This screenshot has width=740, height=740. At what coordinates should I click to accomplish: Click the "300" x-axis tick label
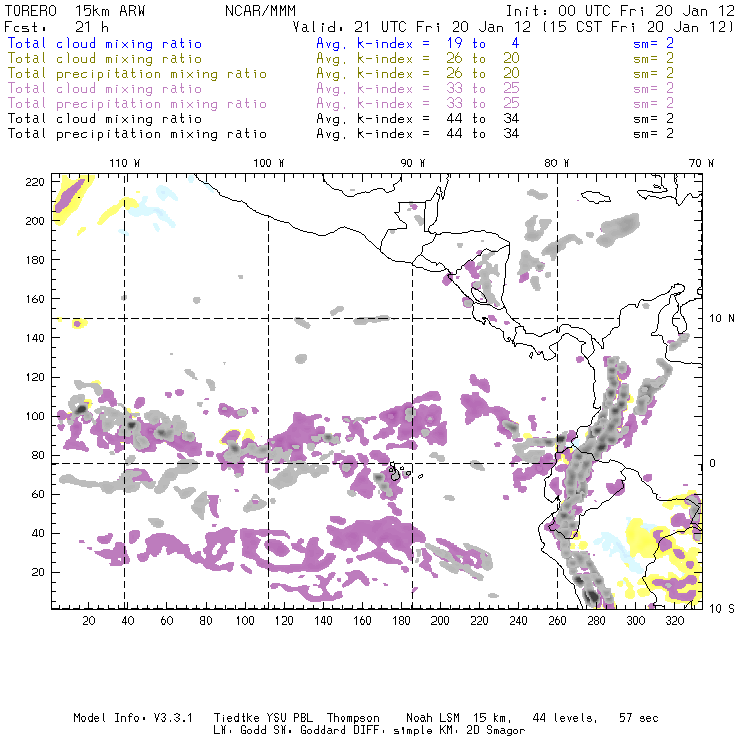click(x=636, y=621)
